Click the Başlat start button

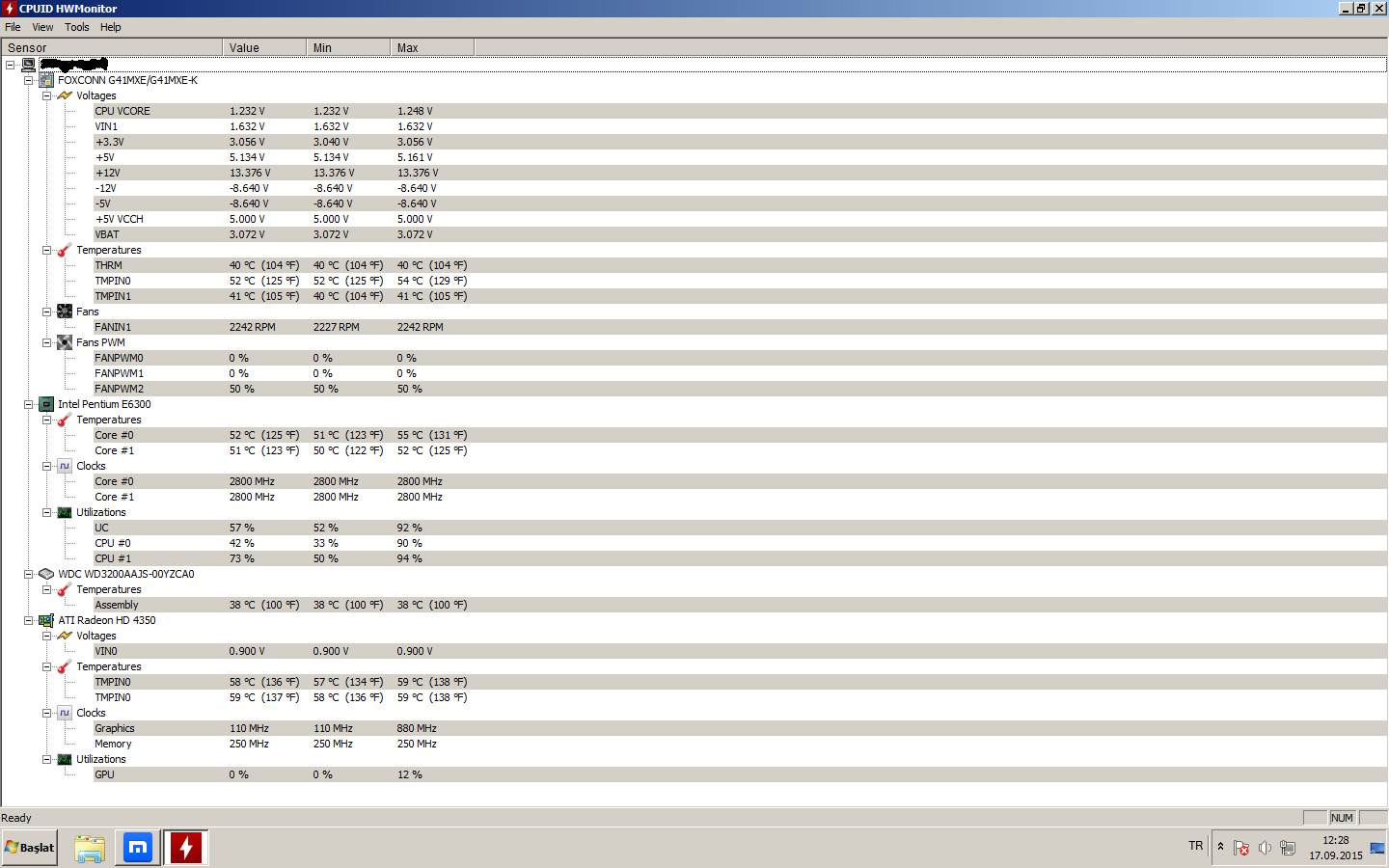point(30,848)
